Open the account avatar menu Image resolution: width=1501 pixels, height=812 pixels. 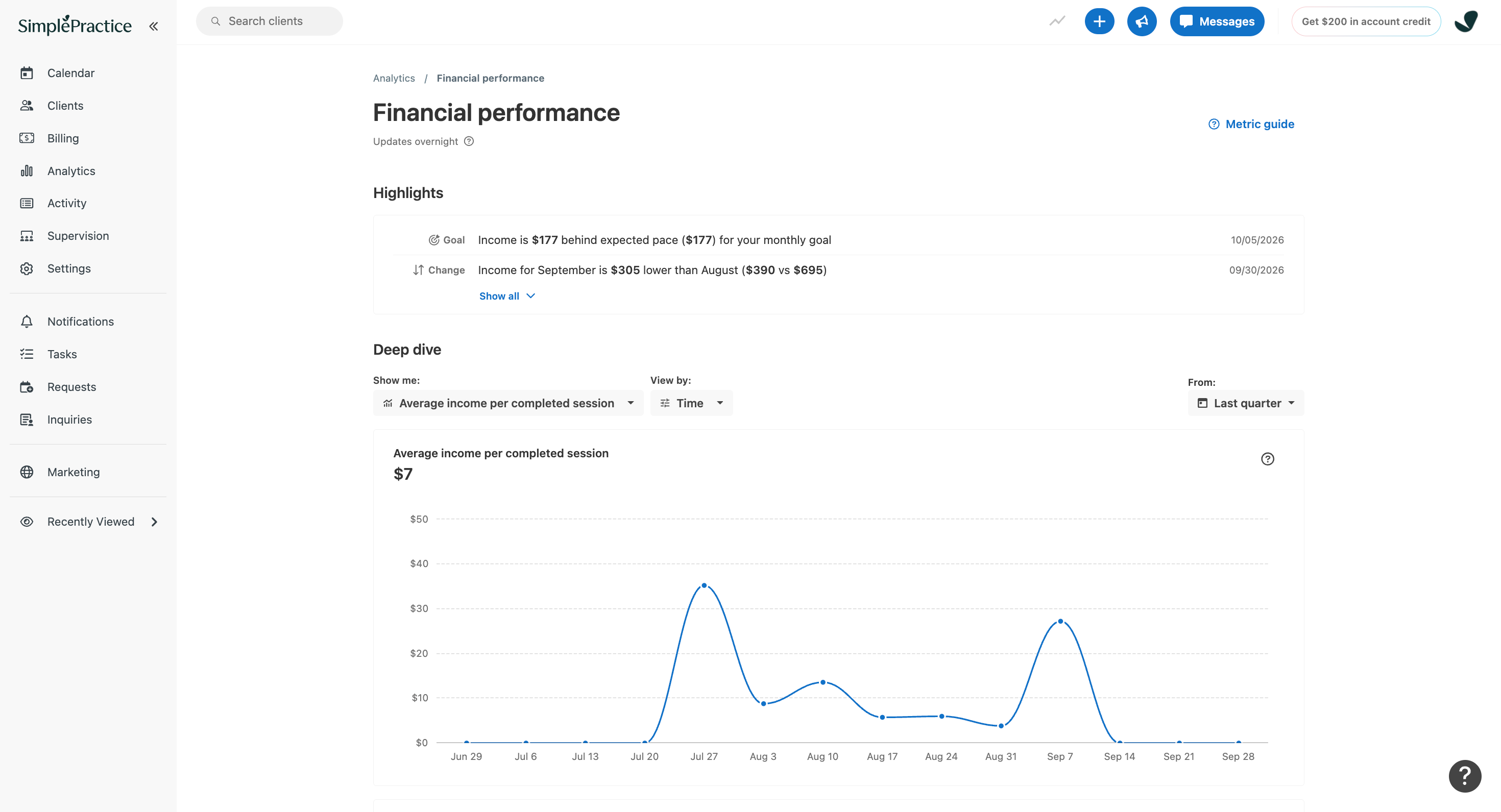click(1466, 21)
